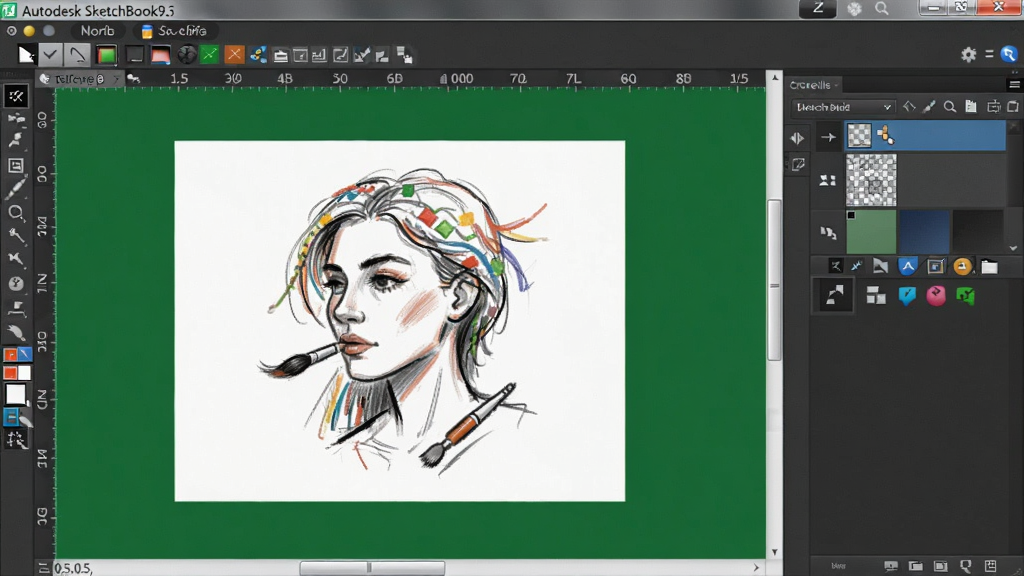Click the magnifier icon in layers panel toolbar
Image resolution: width=1024 pixels, height=576 pixels.
[x=950, y=106]
